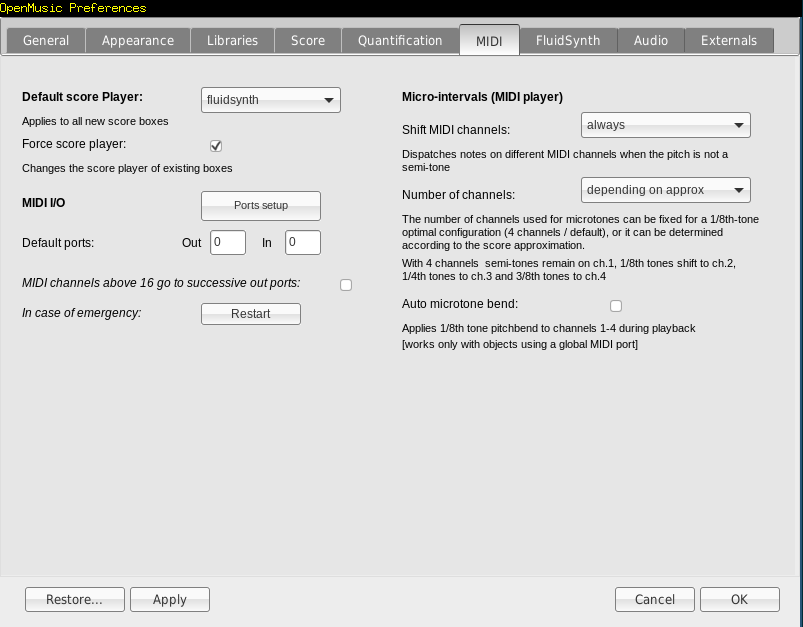This screenshot has height=627, width=803.
Task: Switch to the General tab
Action: pyautogui.click(x=46, y=40)
